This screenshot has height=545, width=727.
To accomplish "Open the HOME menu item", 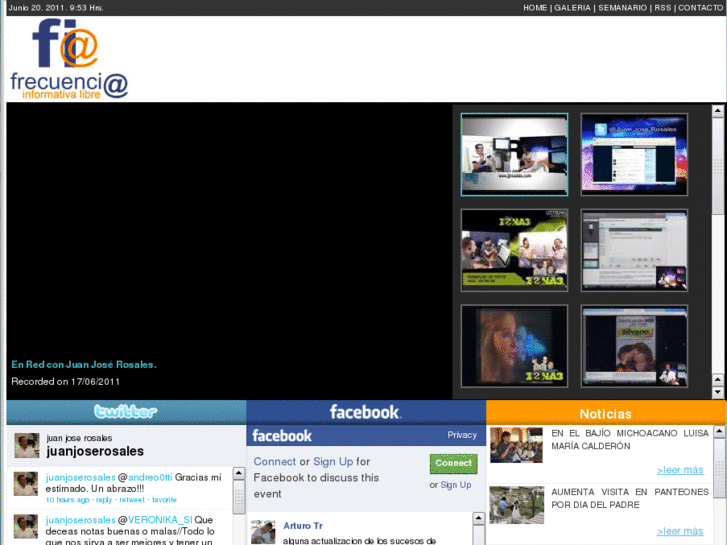I will [x=535, y=8].
